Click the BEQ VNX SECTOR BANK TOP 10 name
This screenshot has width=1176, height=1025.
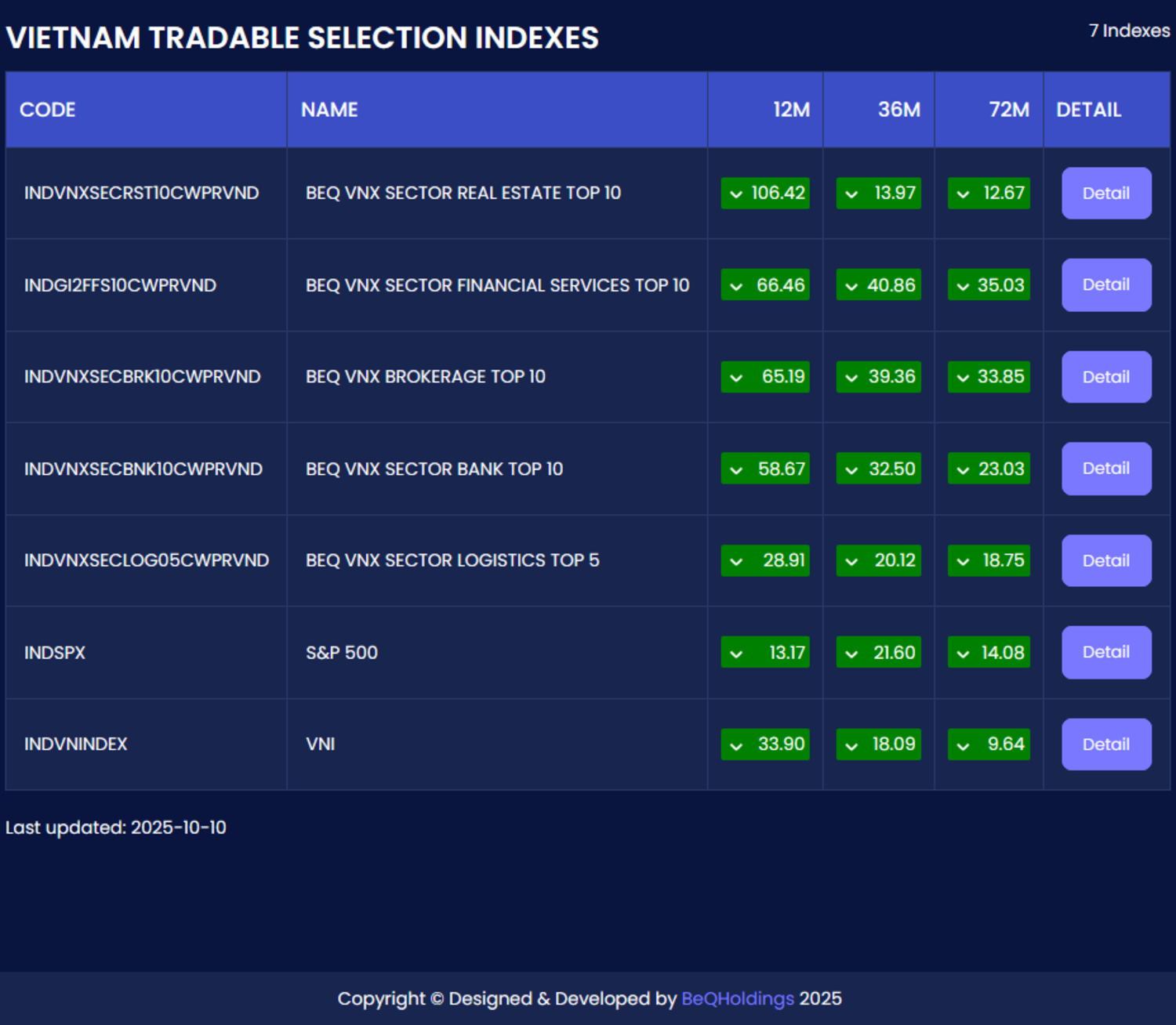pos(434,469)
